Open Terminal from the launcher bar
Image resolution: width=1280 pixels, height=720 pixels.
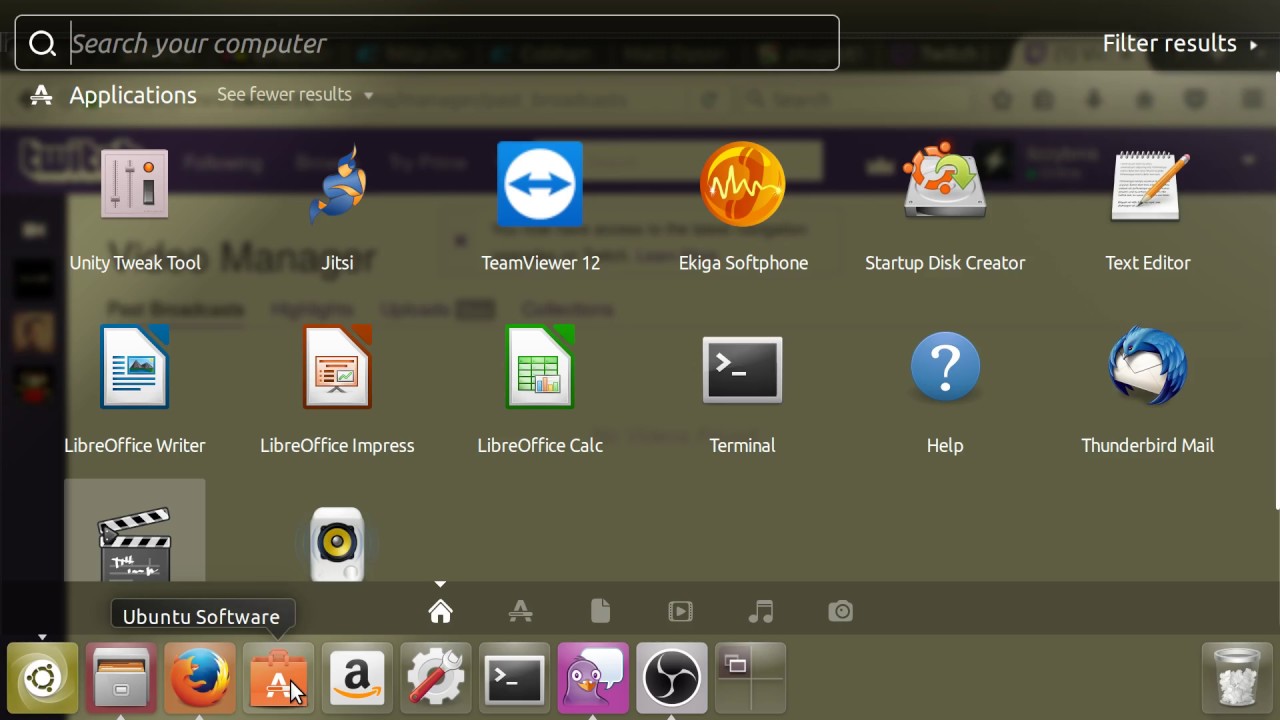click(x=514, y=679)
